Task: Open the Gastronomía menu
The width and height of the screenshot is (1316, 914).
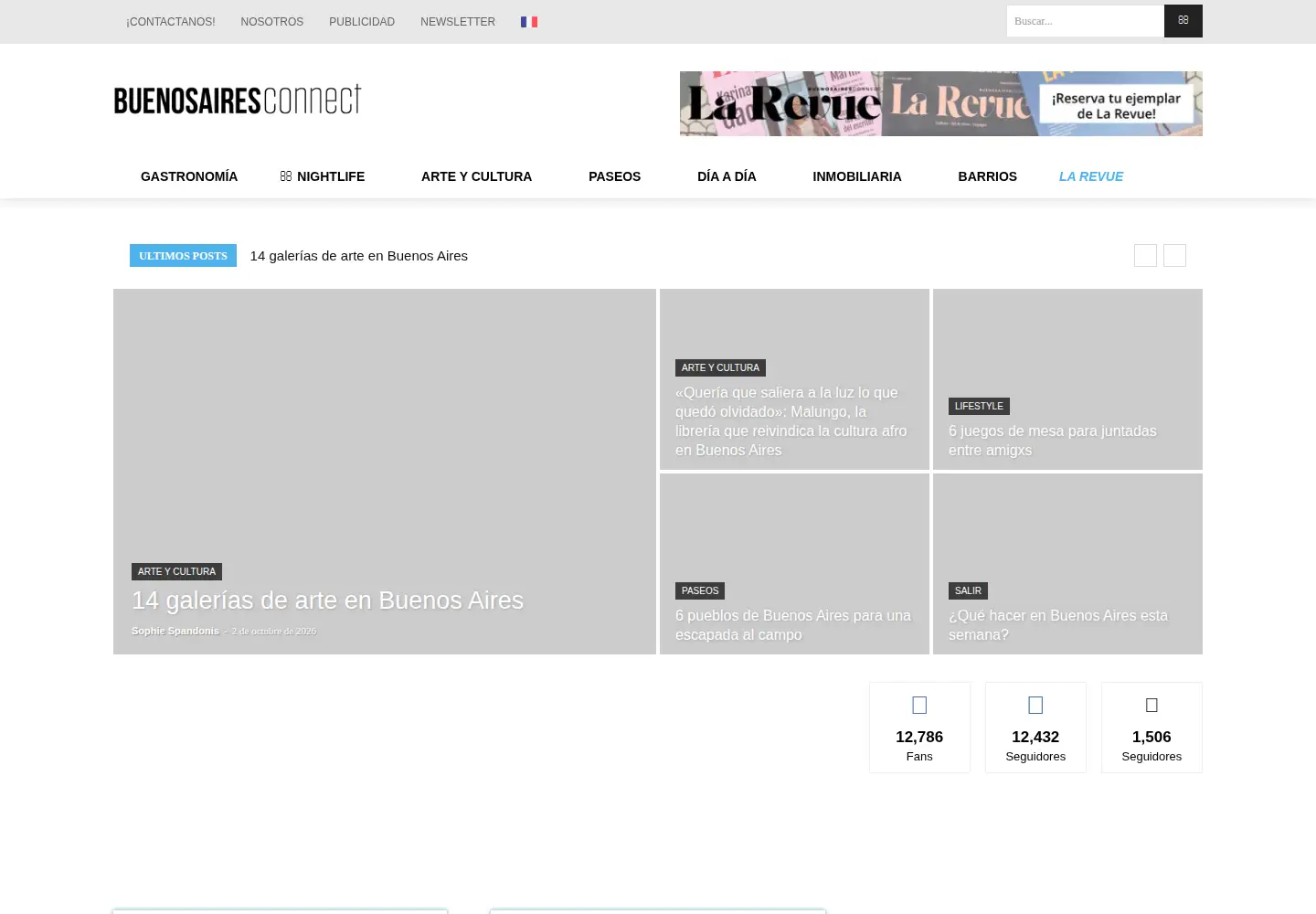Action: [189, 176]
